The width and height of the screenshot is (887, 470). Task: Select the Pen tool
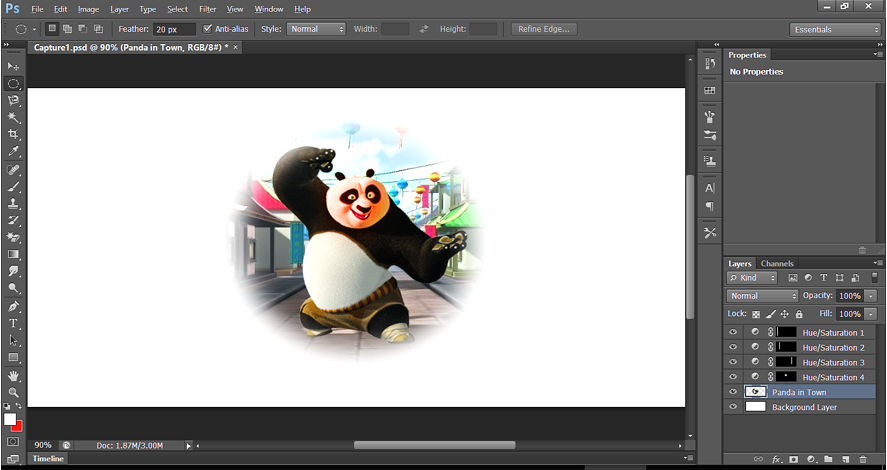pos(13,307)
